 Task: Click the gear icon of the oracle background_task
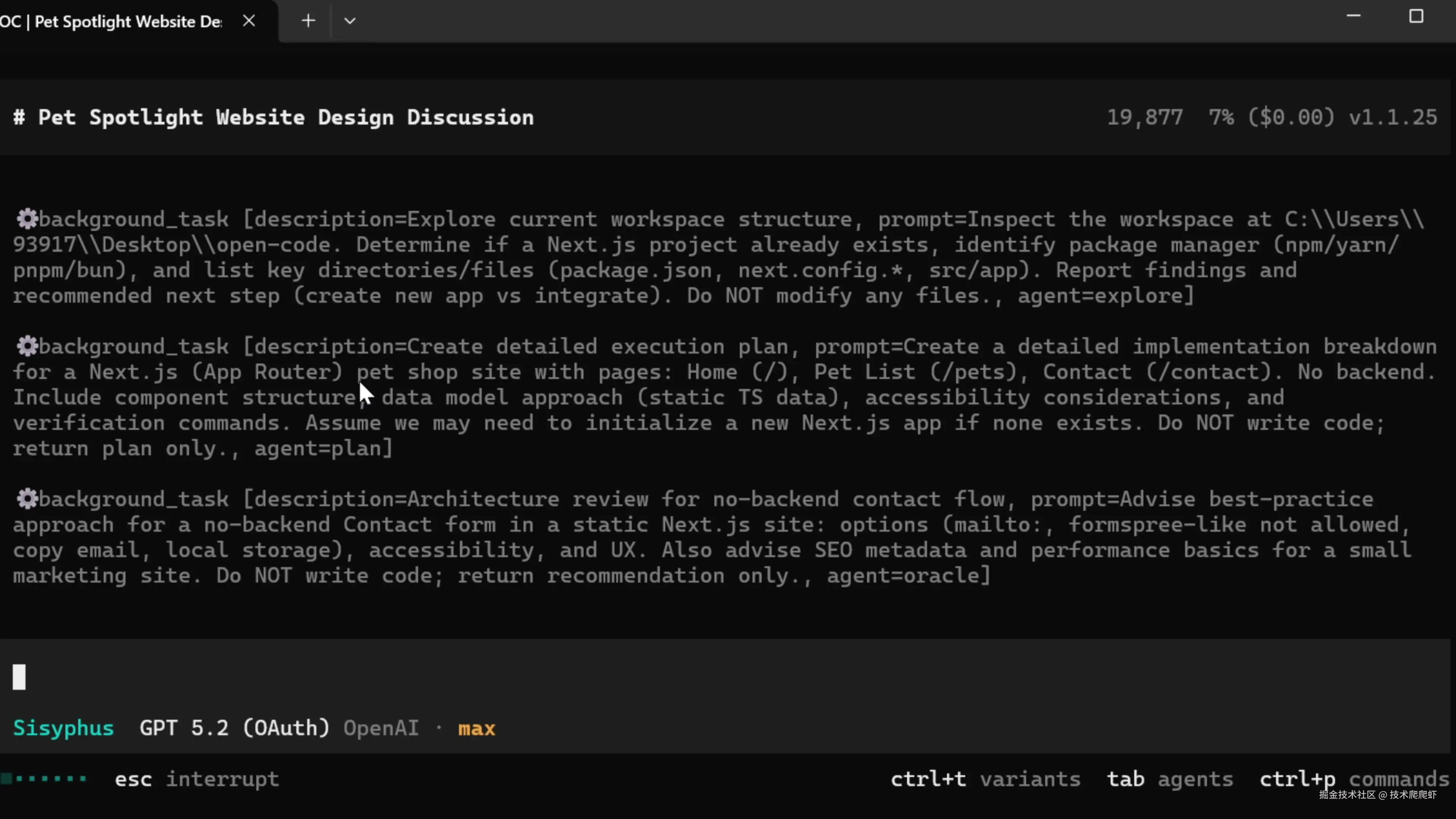27,499
